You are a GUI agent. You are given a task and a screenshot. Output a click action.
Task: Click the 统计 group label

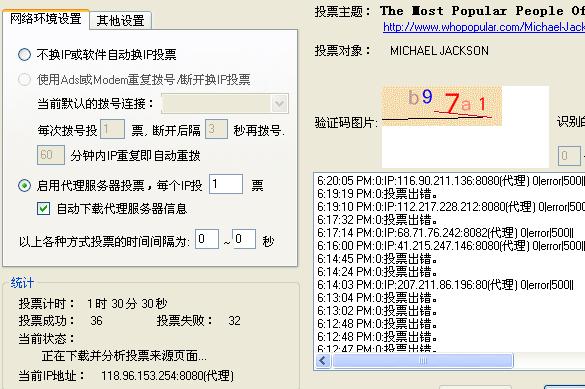22,283
